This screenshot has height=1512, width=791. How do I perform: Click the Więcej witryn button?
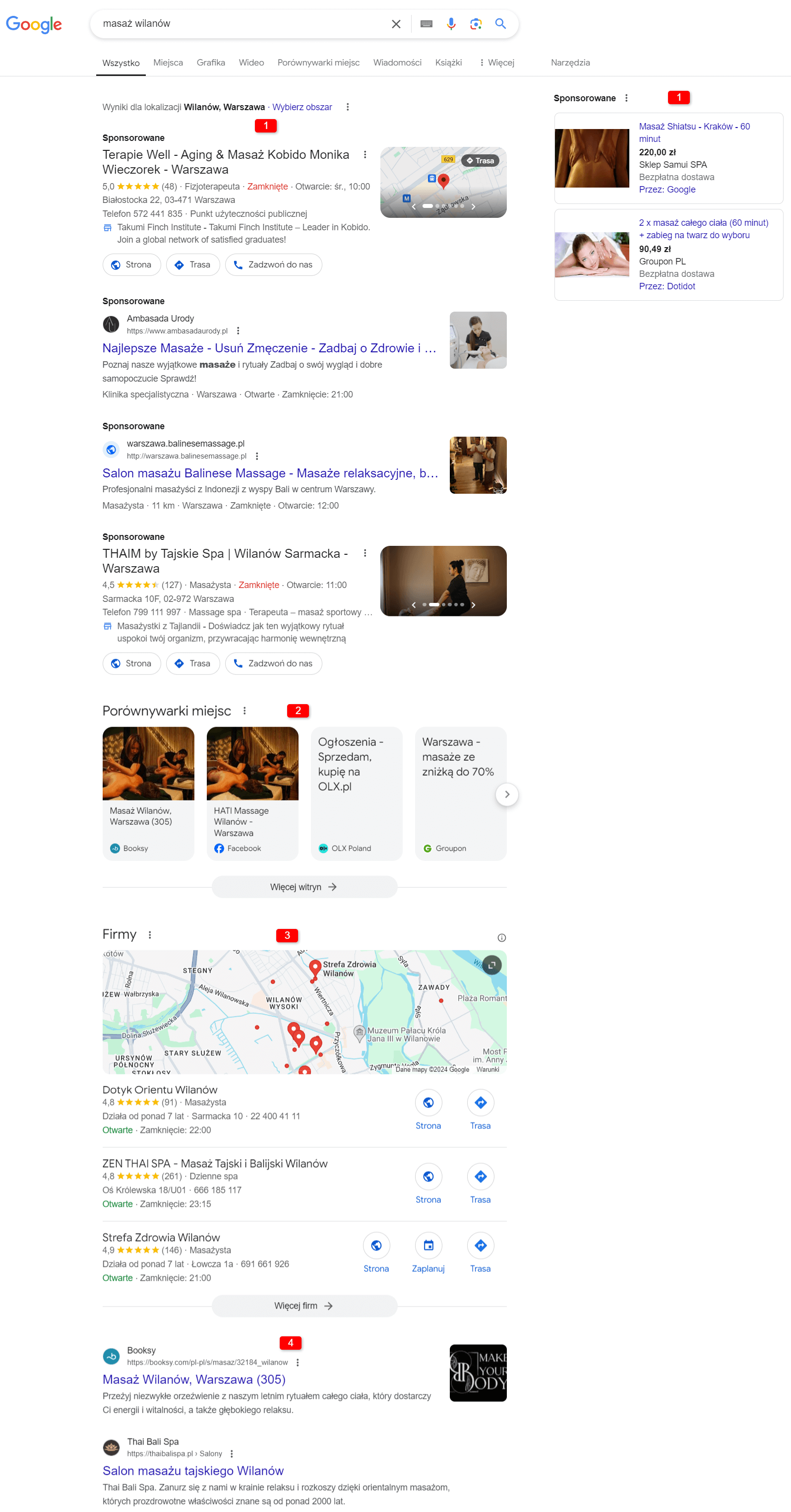pos(304,887)
